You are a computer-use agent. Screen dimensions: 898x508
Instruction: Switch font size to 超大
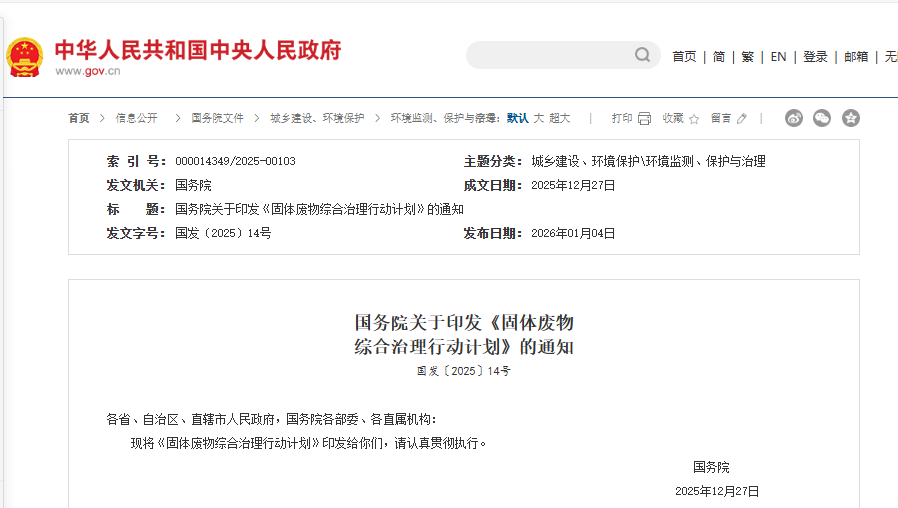point(559,118)
